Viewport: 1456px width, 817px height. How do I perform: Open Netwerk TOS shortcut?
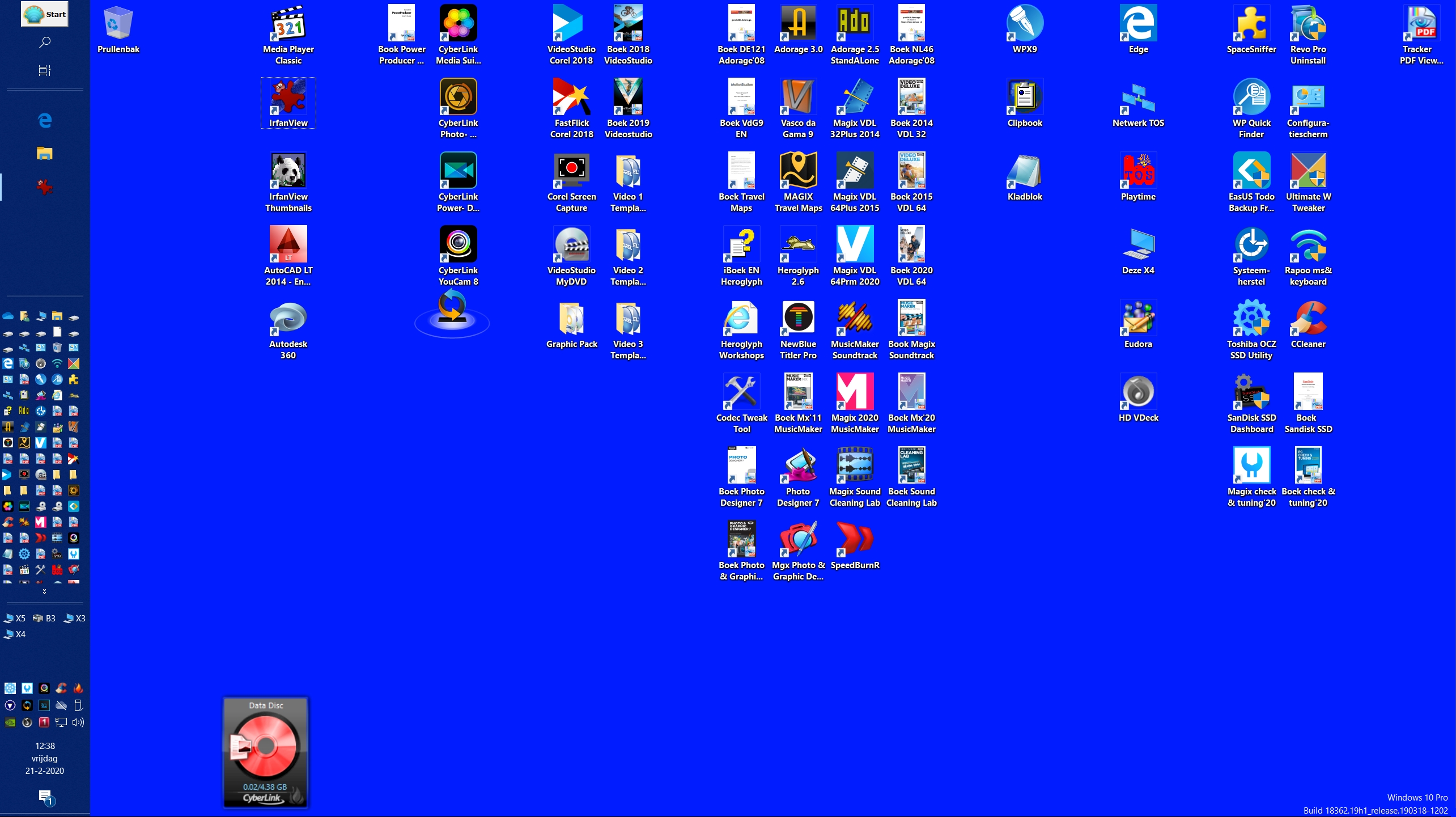[x=1138, y=104]
